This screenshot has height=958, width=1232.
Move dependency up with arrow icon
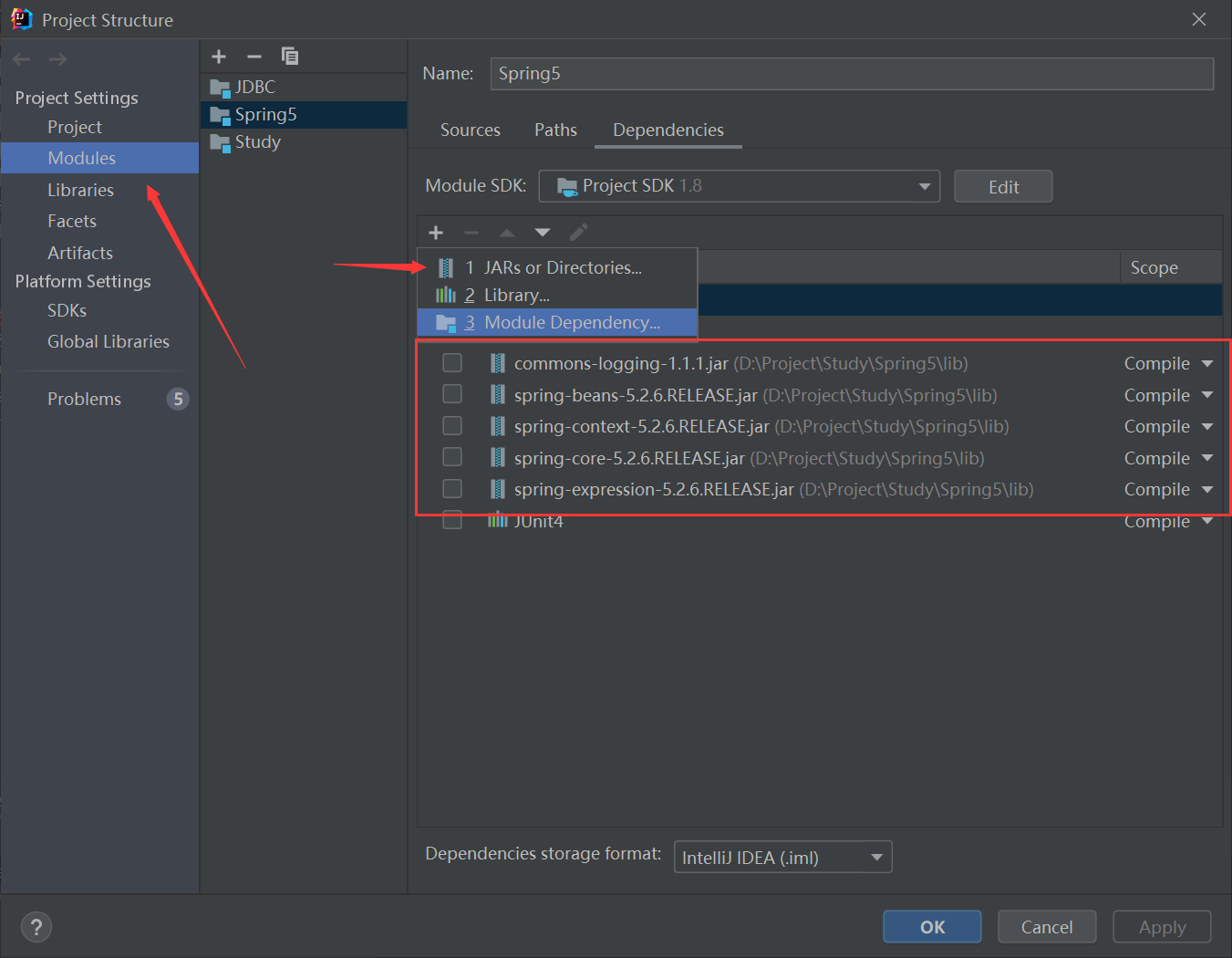pyautogui.click(x=507, y=233)
